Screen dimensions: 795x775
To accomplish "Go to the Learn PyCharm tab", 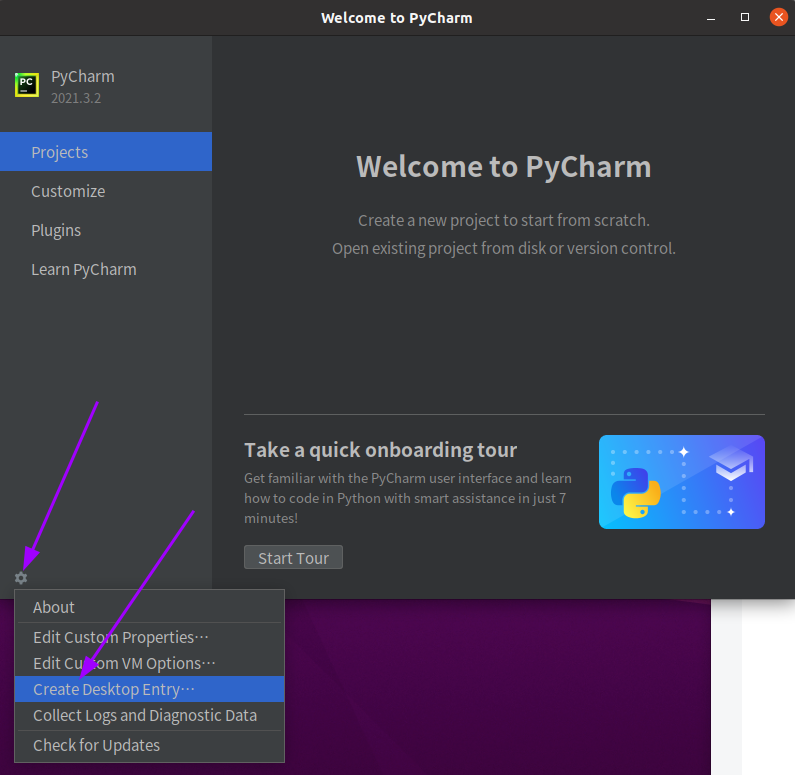I will 106,269.
